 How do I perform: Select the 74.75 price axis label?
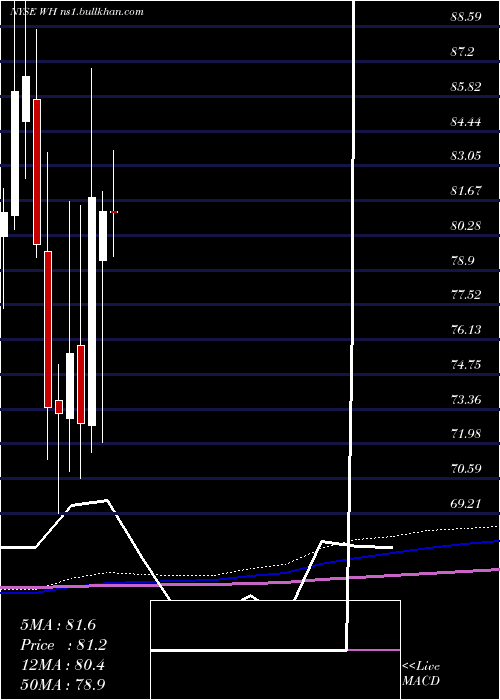pos(466,364)
